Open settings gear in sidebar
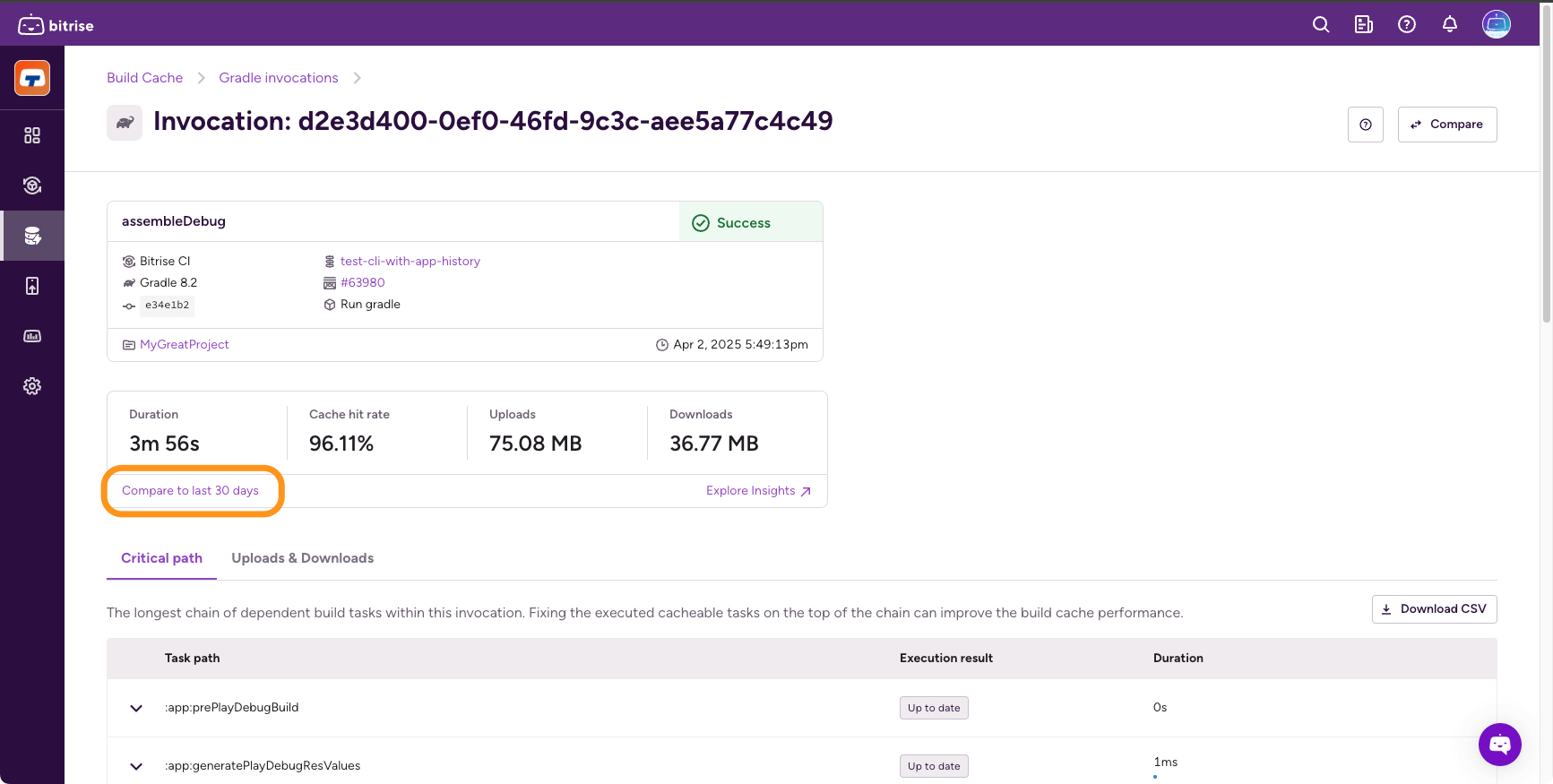This screenshot has height=784, width=1553. [32, 386]
